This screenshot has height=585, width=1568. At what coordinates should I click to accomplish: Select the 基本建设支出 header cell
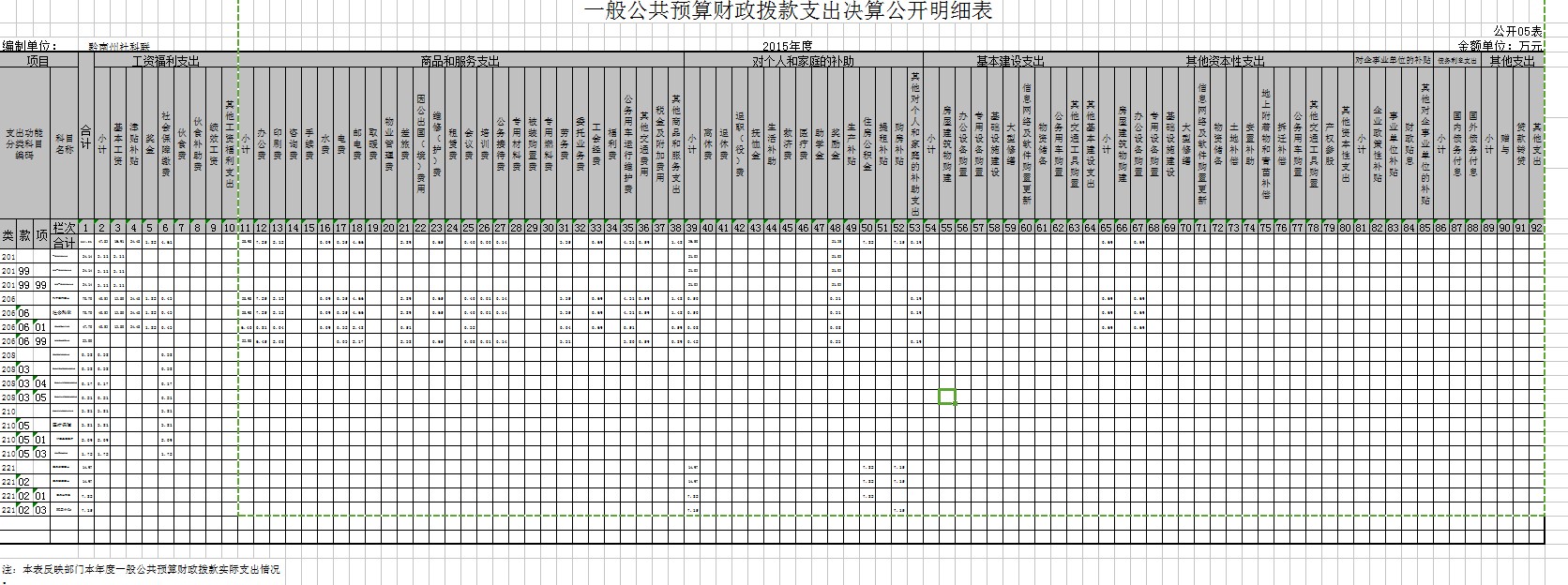tap(1010, 61)
